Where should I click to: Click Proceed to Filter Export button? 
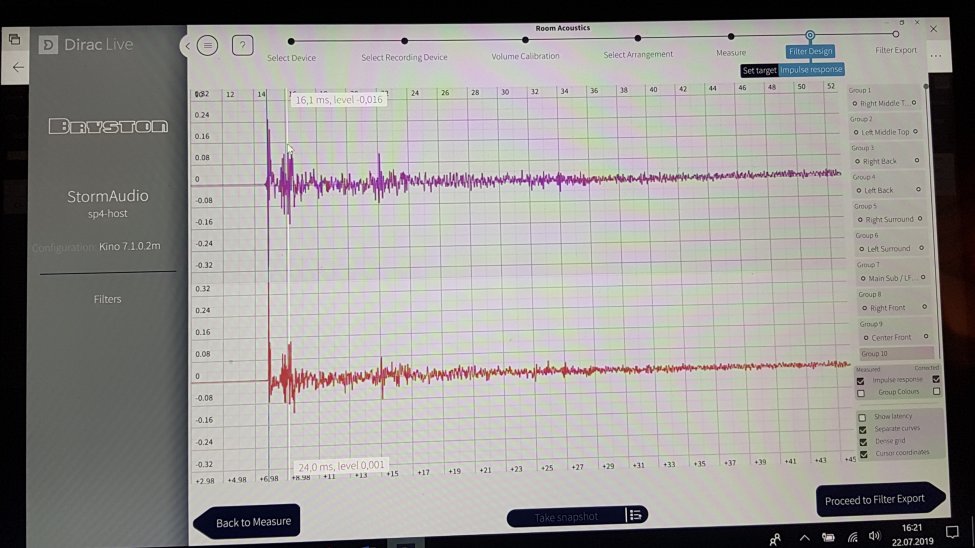point(880,499)
